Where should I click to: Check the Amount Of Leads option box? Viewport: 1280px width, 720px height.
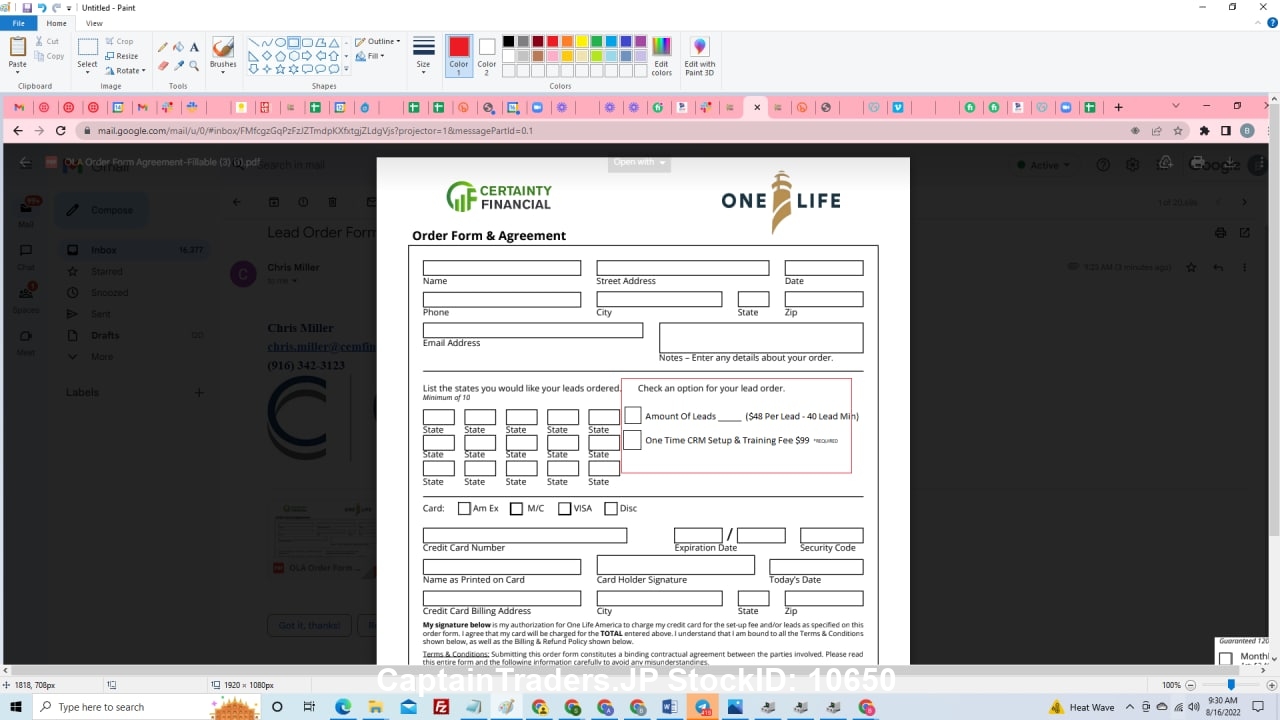point(633,415)
